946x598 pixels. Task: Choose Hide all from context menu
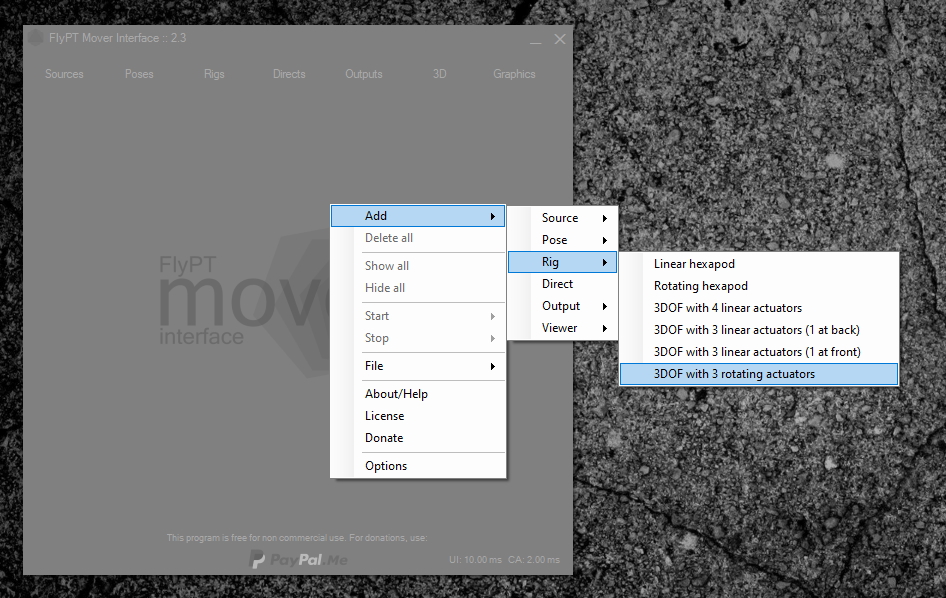pyautogui.click(x=417, y=288)
